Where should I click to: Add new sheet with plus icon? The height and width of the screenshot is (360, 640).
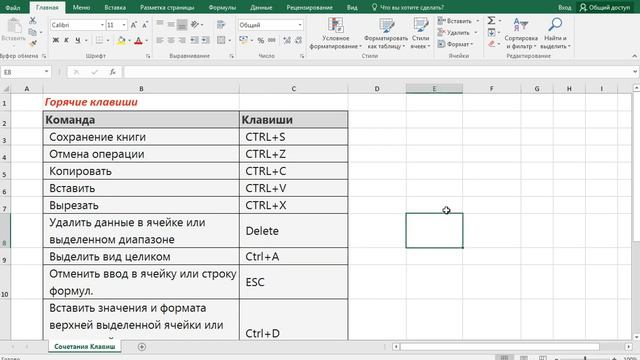pyautogui.click(x=142, y=347)
